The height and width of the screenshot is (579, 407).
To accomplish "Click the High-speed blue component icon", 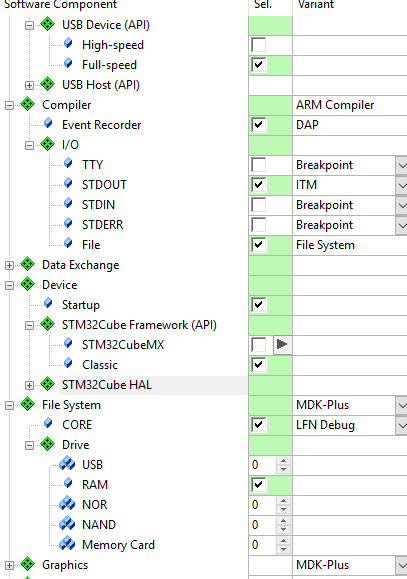I will click(68, 44).
